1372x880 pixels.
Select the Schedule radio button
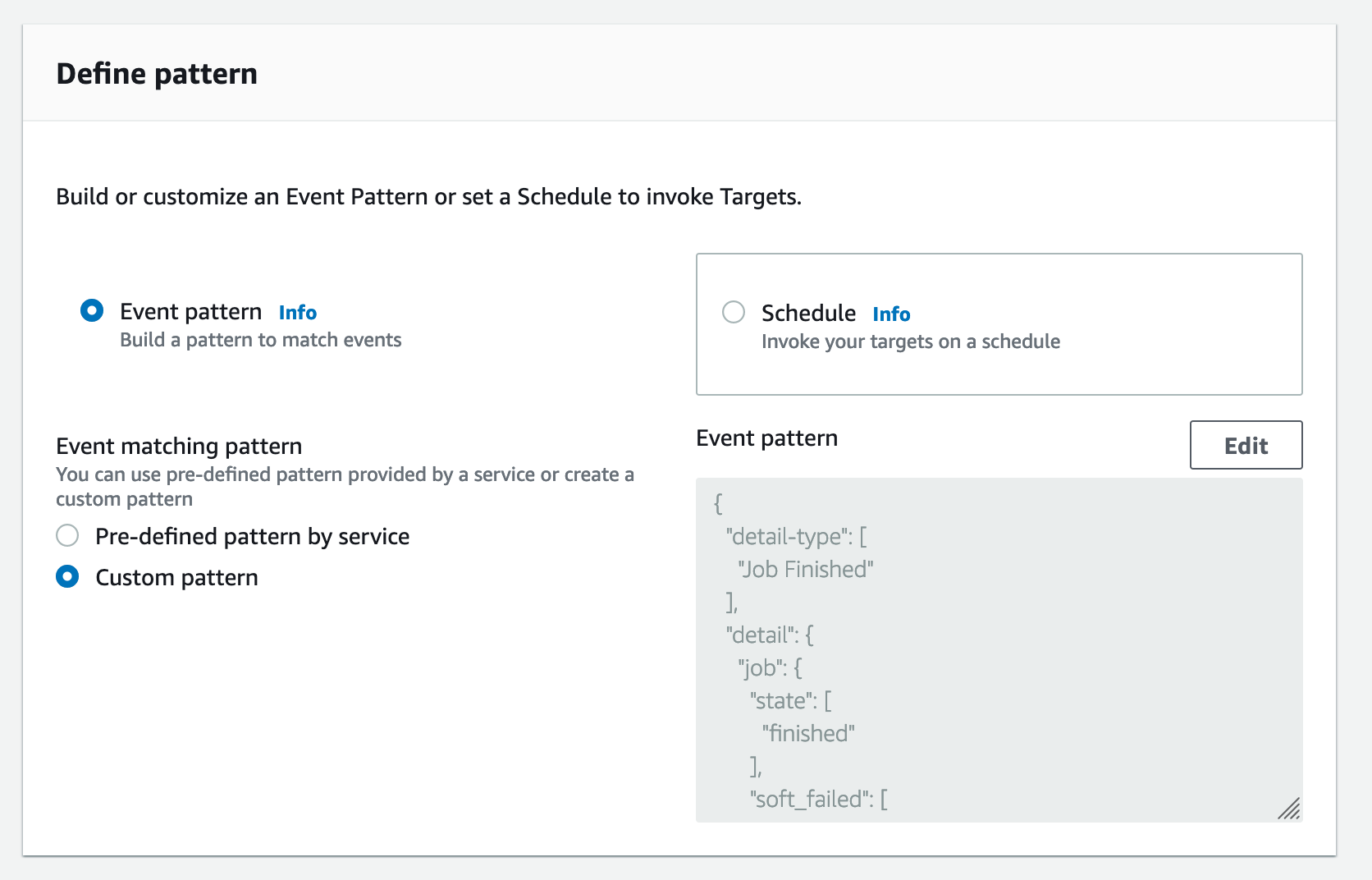[734, 313]
